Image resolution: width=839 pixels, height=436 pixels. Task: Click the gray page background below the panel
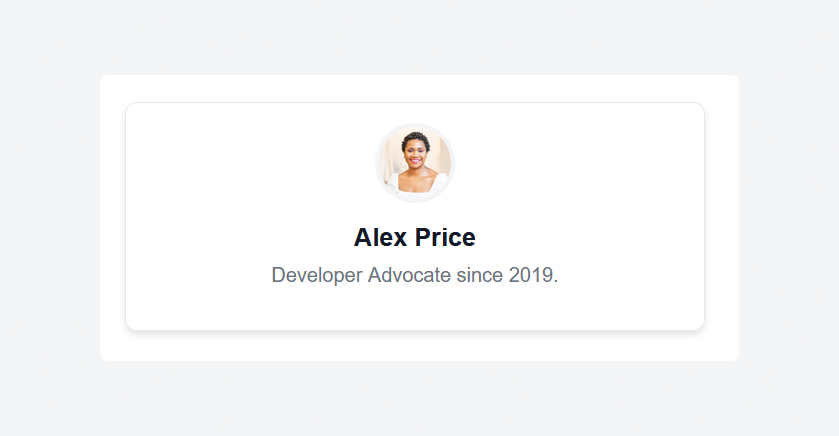tap(414, 400)
